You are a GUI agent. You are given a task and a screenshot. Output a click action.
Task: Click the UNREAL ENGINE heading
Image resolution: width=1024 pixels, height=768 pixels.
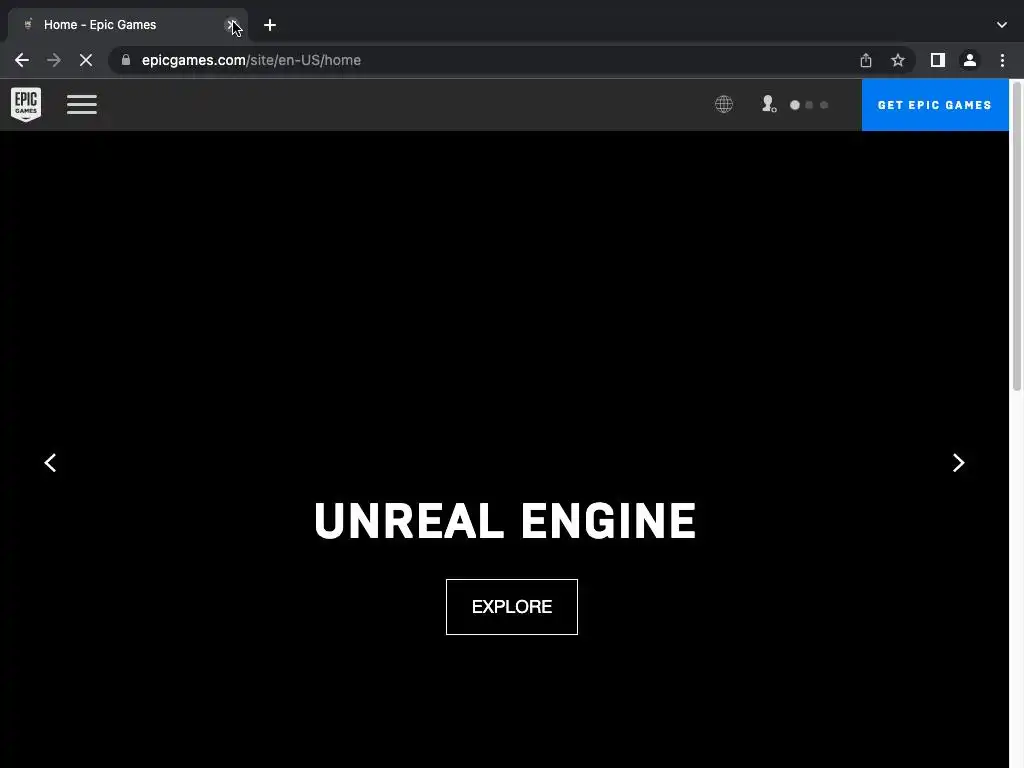(505, 520)
